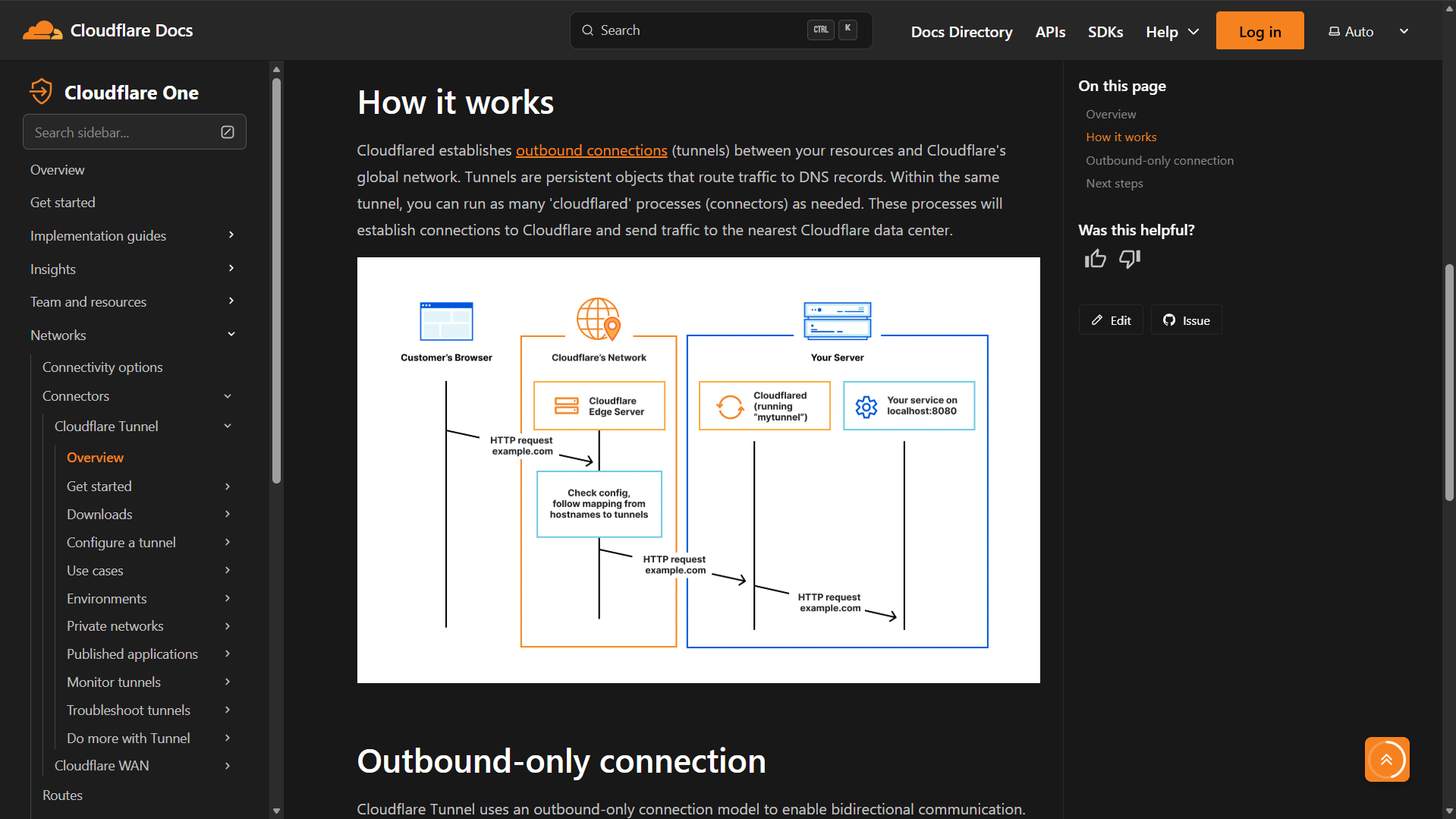Click the sidebar search clear icon
The image size is (1456, 819).
coord(228,132)
